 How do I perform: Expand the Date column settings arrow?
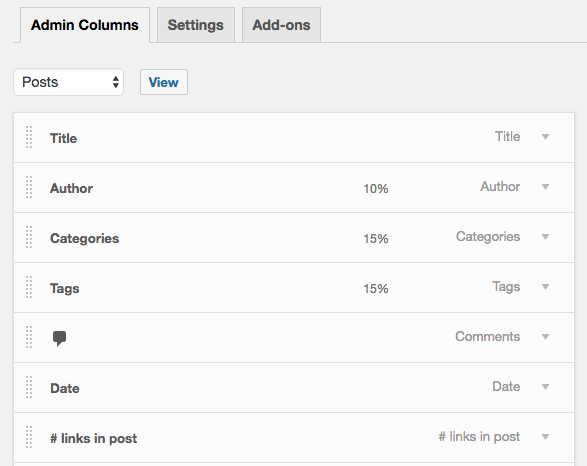tap(545, 387)
